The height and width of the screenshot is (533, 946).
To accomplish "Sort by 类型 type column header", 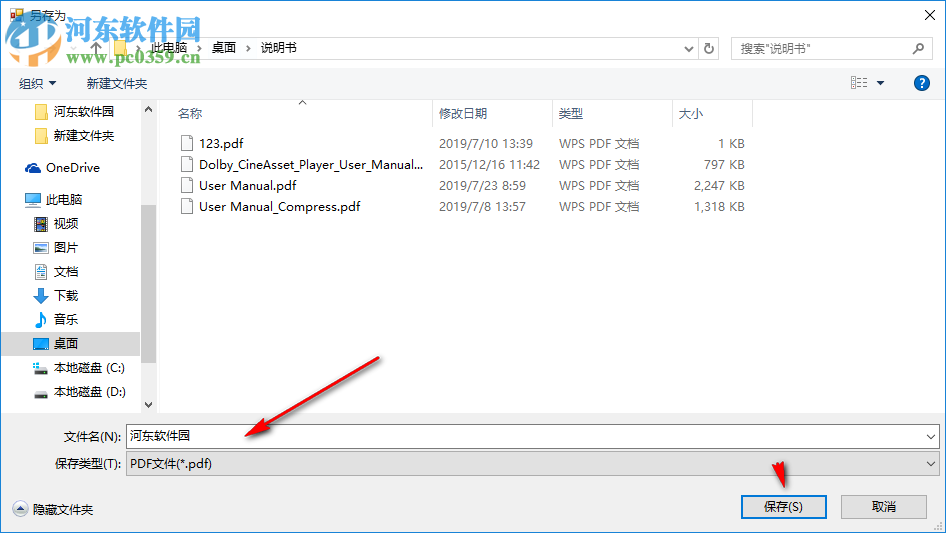I will (571, 113).
